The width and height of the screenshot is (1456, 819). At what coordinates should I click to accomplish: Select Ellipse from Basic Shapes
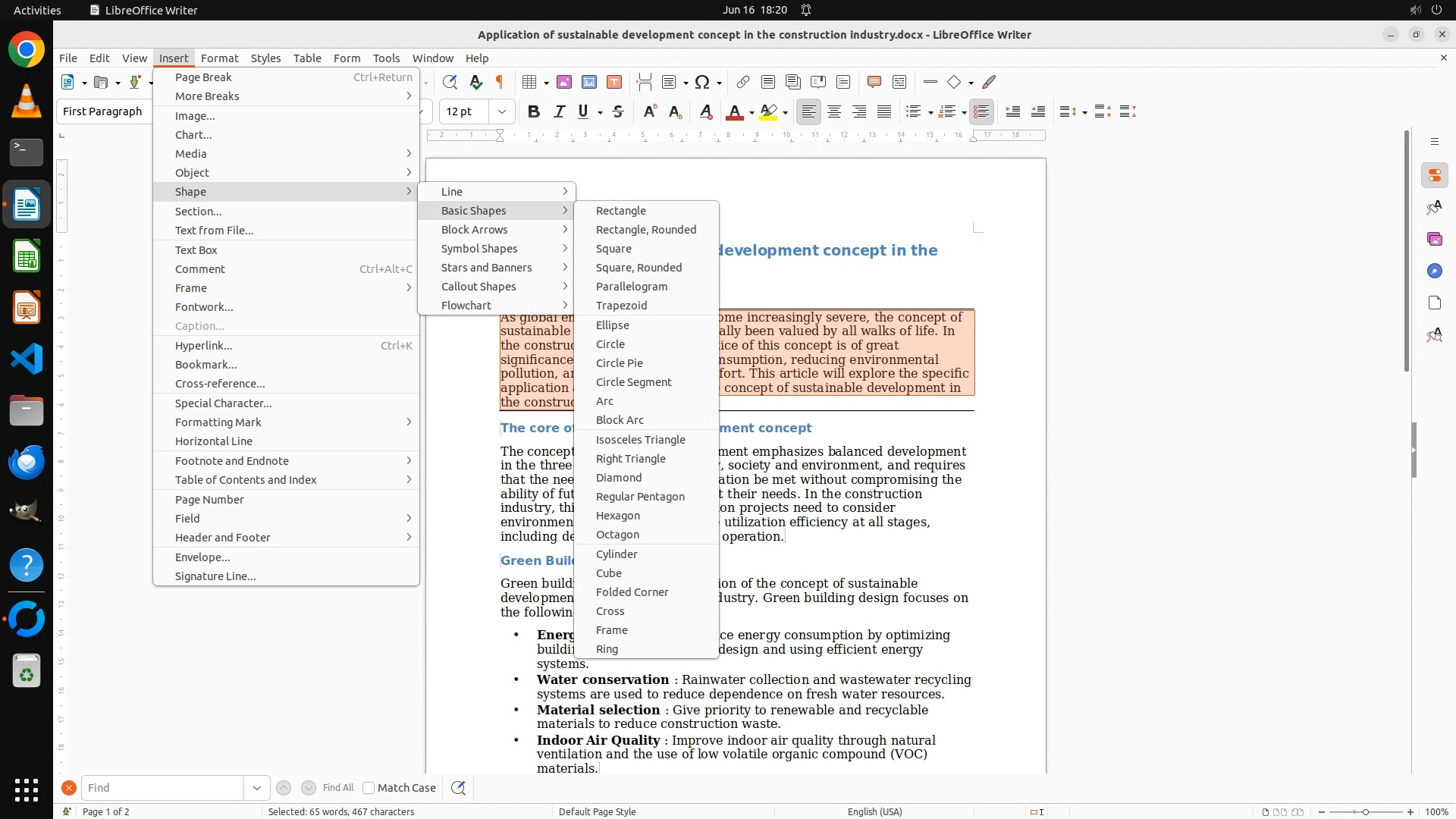coord(613,325)
